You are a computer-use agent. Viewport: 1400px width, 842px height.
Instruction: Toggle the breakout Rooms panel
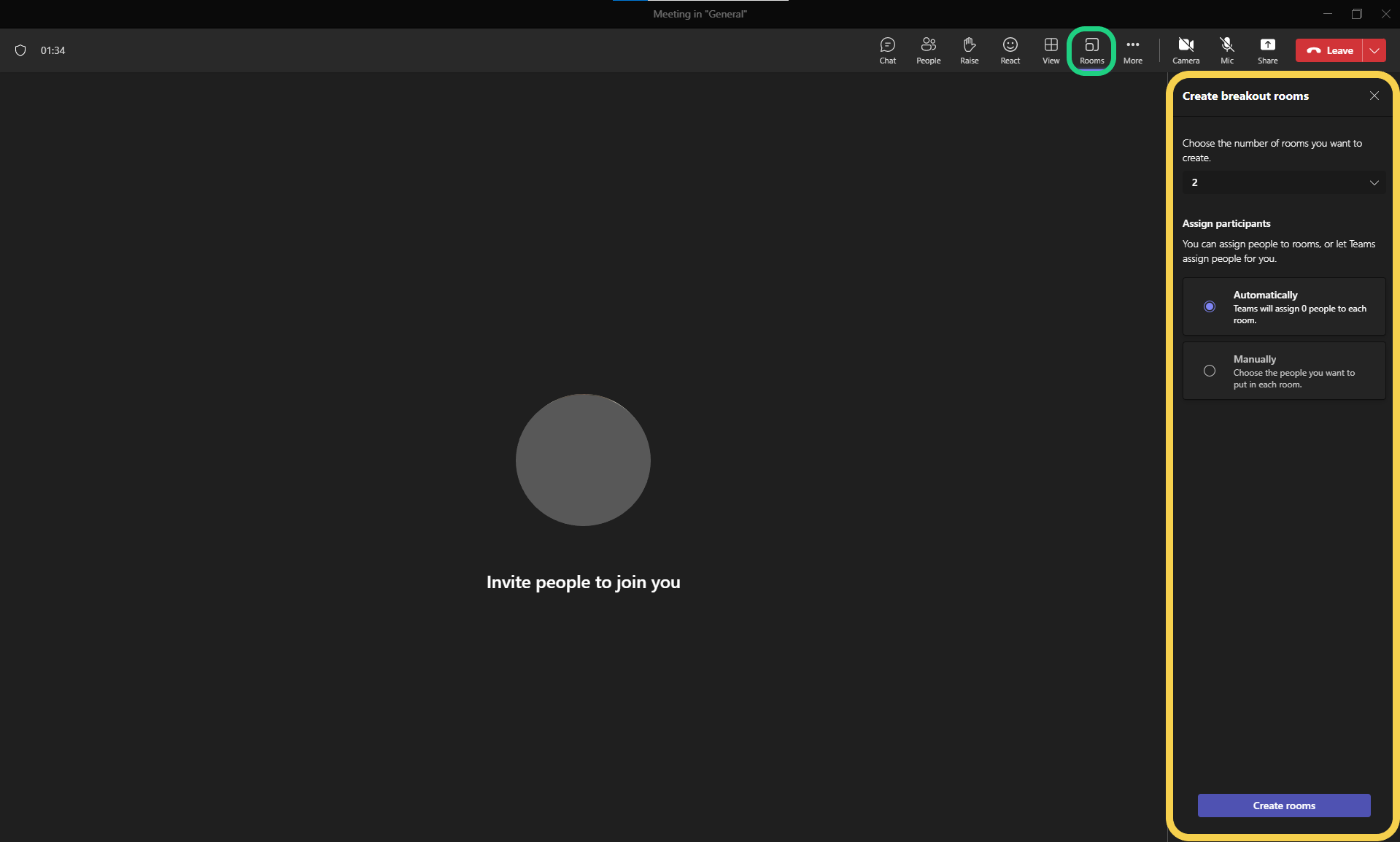pos(1091,50)
